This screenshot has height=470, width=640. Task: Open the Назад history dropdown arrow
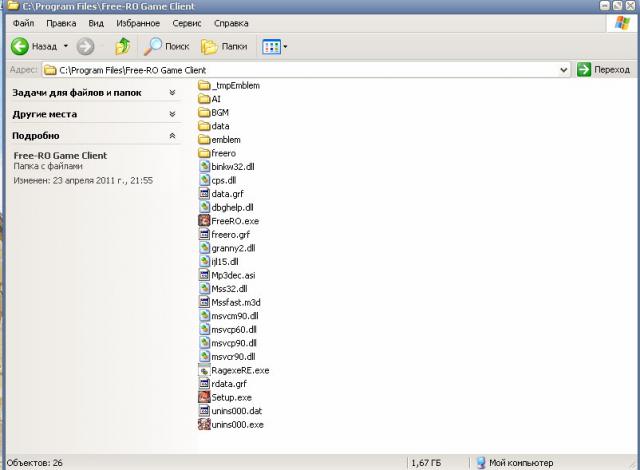click(66, 47)
